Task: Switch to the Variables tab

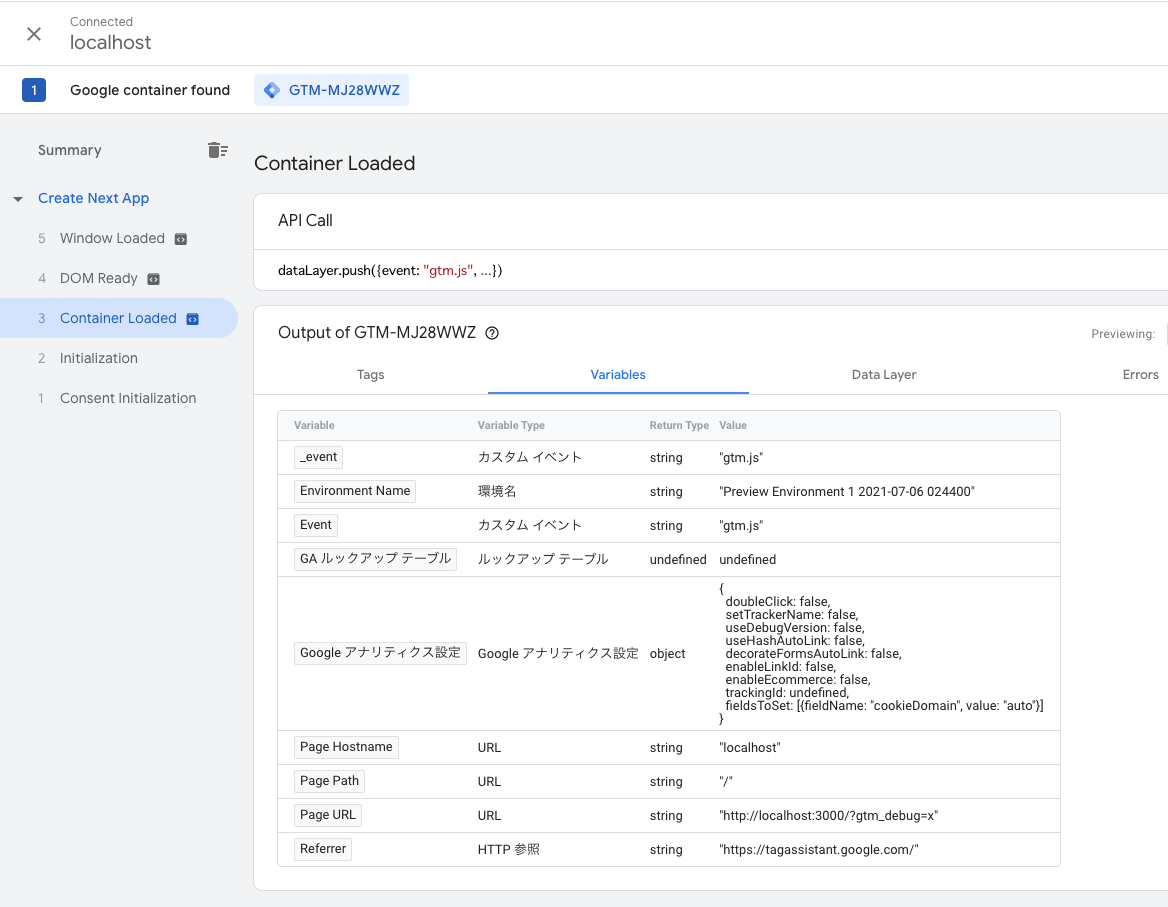Action: pyautogui.click(x=618, y=375)
